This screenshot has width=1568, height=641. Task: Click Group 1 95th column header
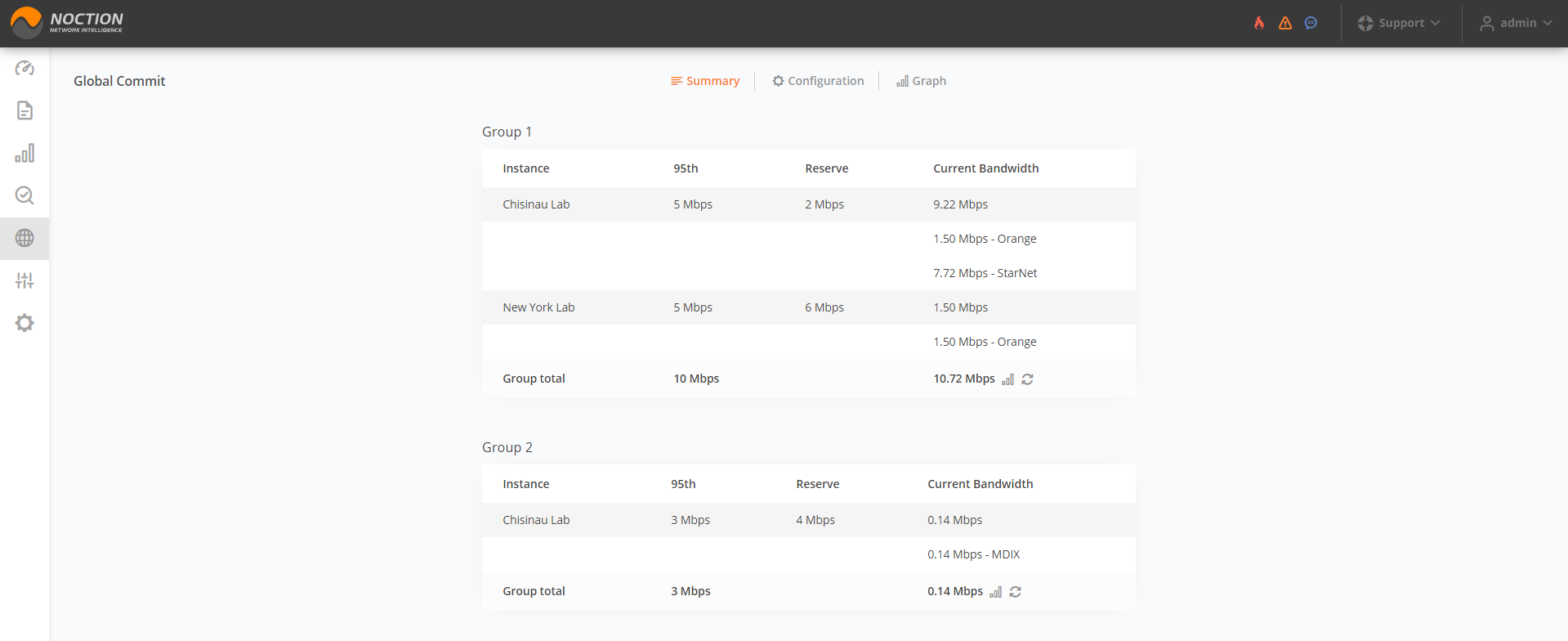pyautogui.click(x=686, y=168)
